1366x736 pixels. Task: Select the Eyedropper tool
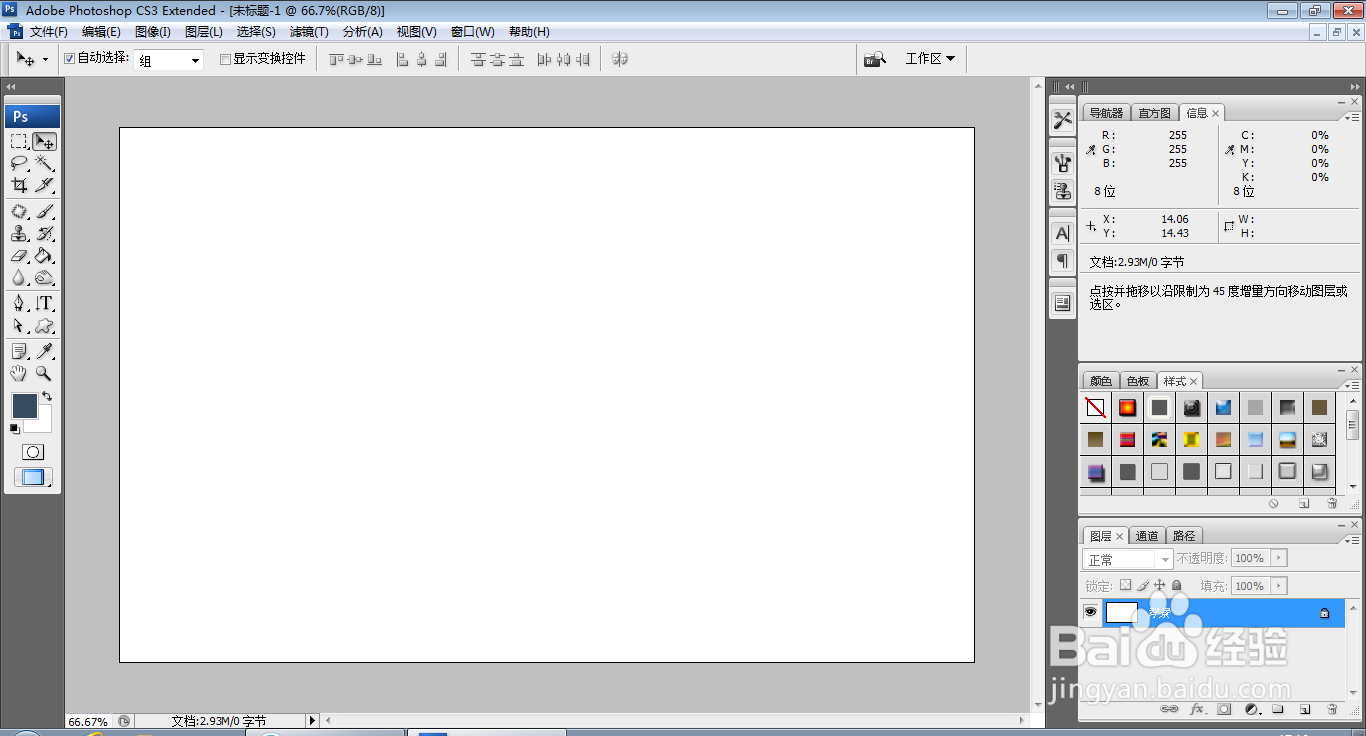[44, 351]
